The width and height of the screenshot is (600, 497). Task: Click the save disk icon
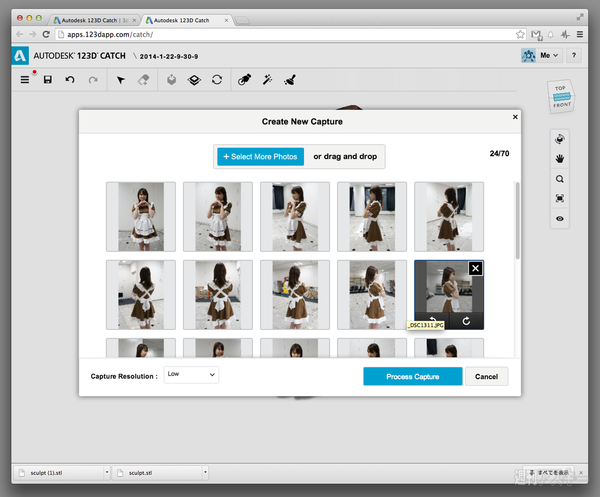[x=47, y=80]
